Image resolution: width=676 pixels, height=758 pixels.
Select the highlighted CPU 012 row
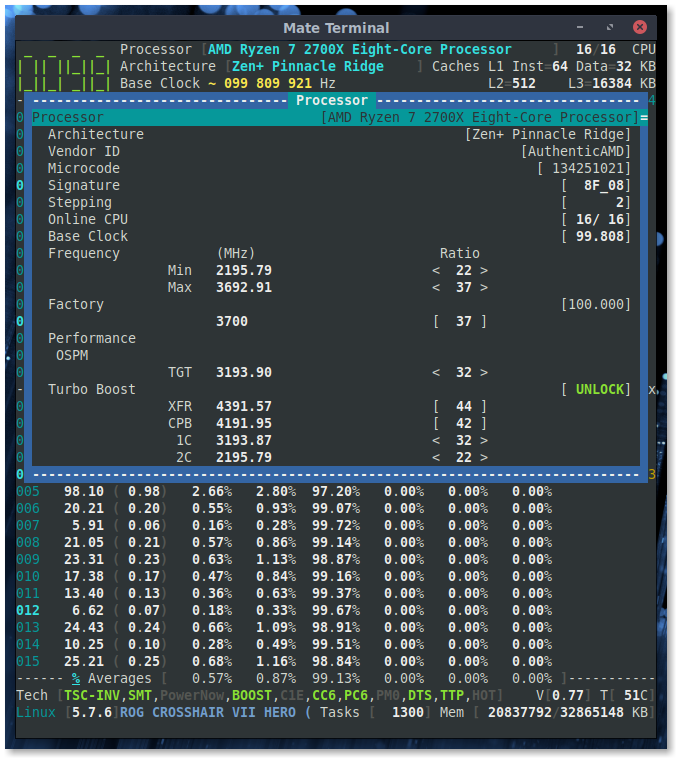[284, 611]
